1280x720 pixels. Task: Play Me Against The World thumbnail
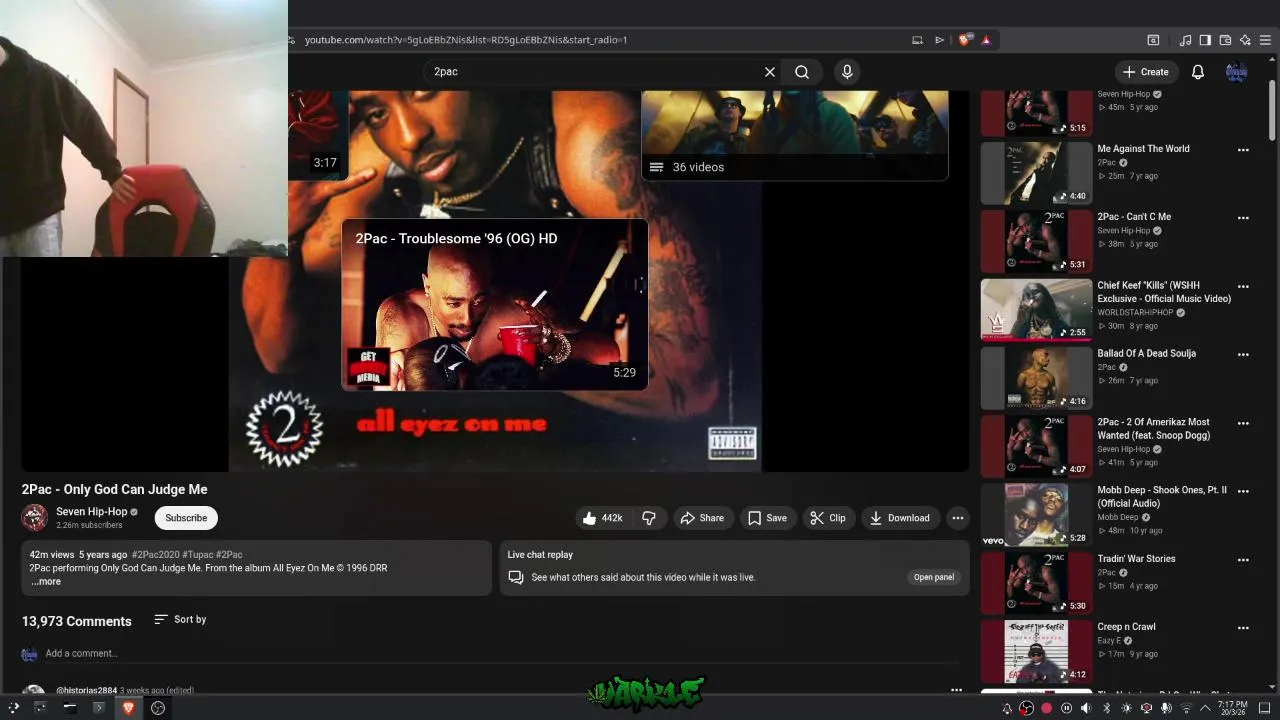click(x=1036, y=173)
